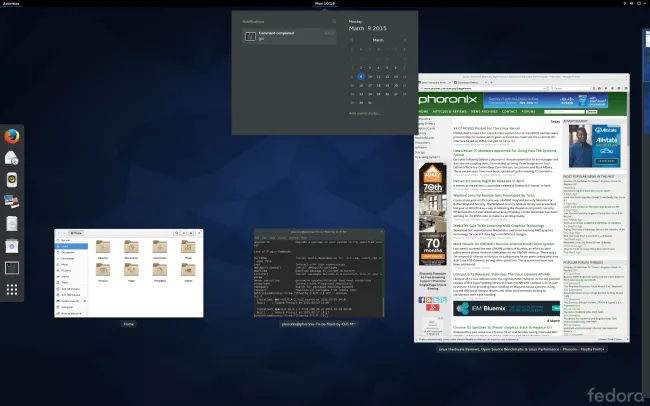Select Recent in Files sidebar

(71, 241)
